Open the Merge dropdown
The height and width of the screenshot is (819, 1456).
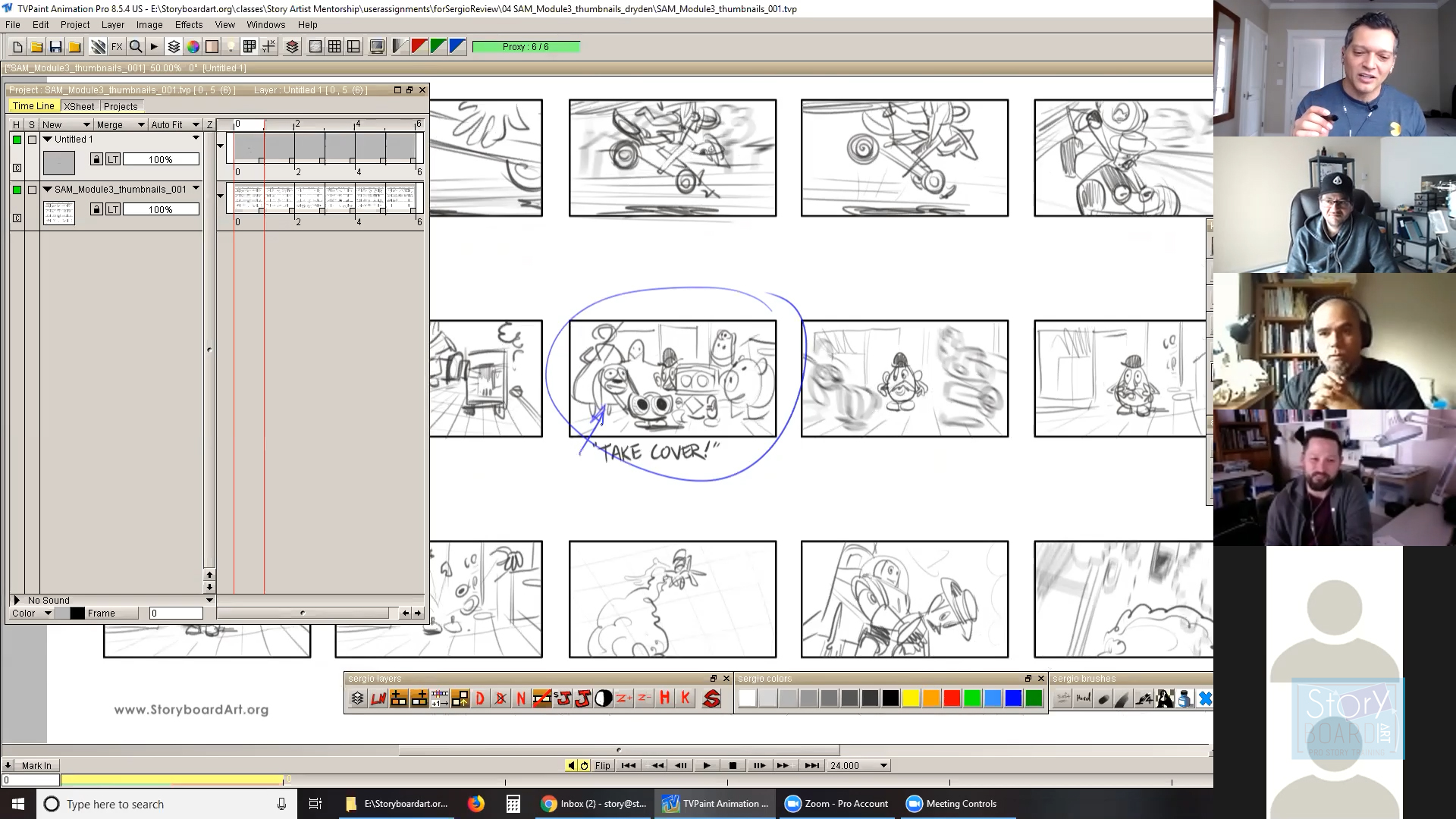120,124
